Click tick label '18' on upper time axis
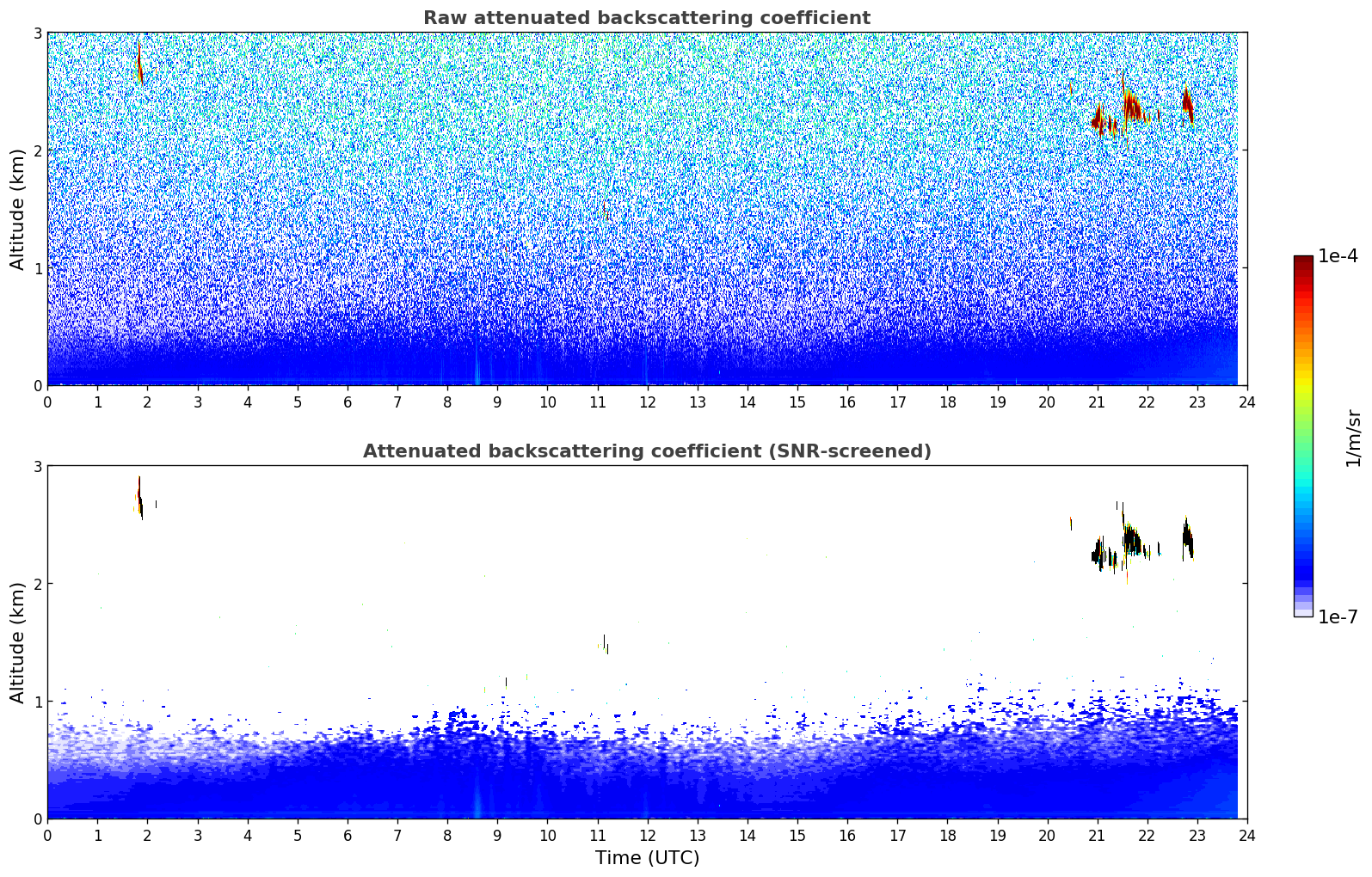 click(947, 402)
